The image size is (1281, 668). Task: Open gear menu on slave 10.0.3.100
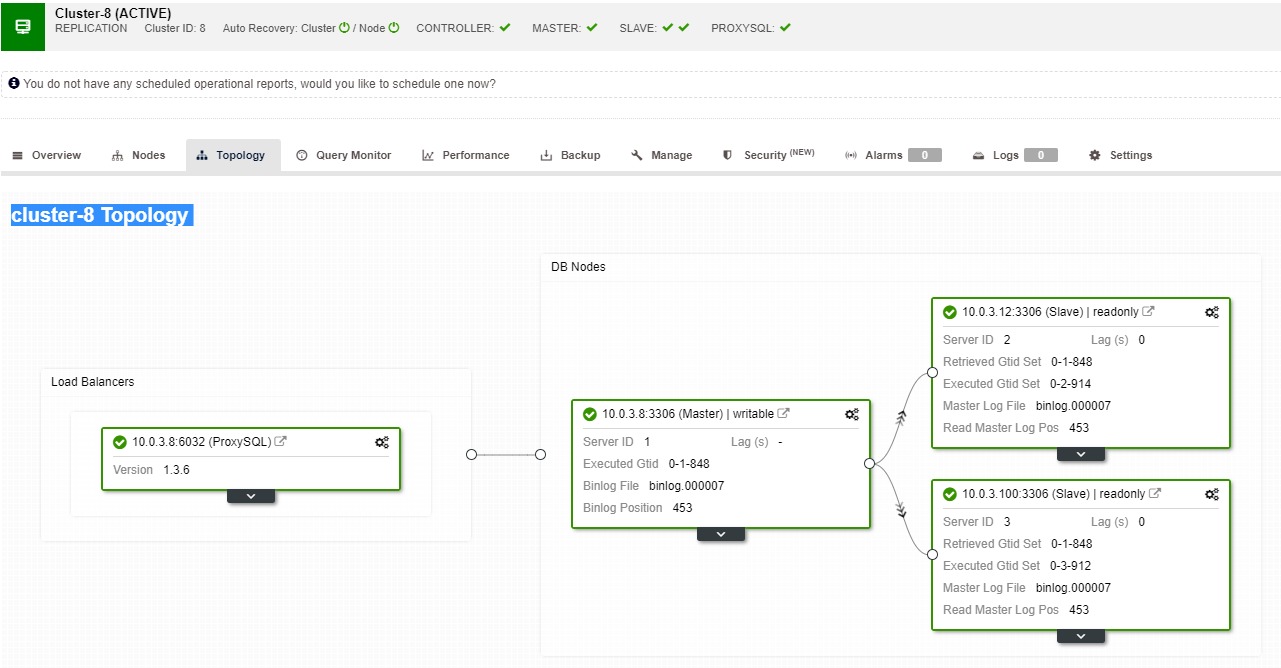pyautogui.click(x=1212, y=494)
